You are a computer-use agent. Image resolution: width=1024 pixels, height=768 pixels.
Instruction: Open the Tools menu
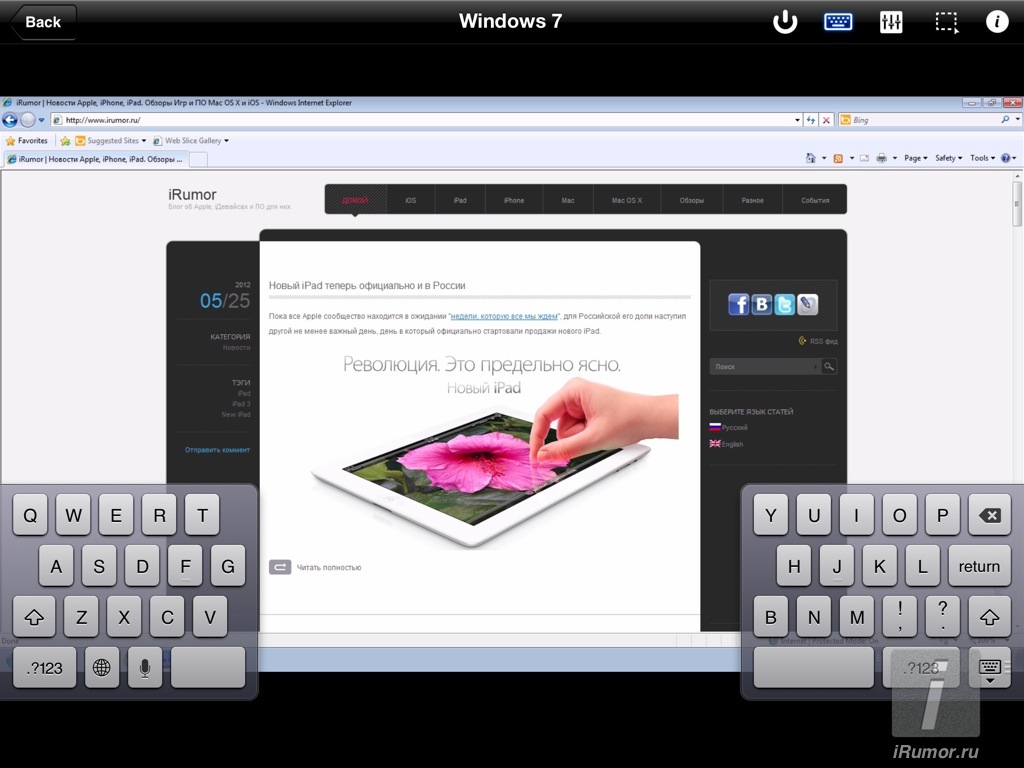coord(982,158)
